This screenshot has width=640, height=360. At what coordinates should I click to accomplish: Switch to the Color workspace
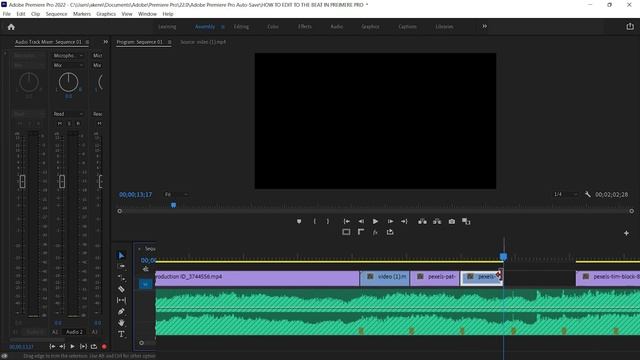pyautogui.click(x=273, y=27)
